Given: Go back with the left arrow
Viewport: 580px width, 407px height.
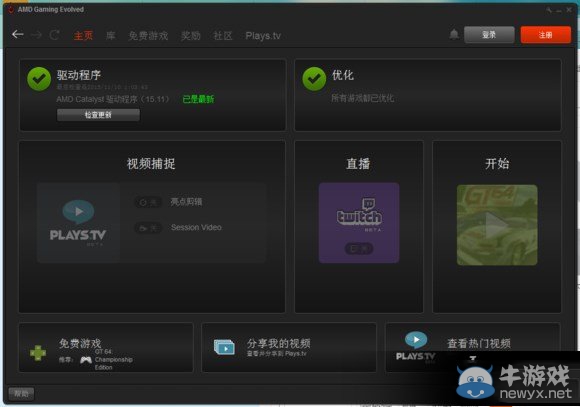Looking at the screenshot, I should [x=17, y=35].
